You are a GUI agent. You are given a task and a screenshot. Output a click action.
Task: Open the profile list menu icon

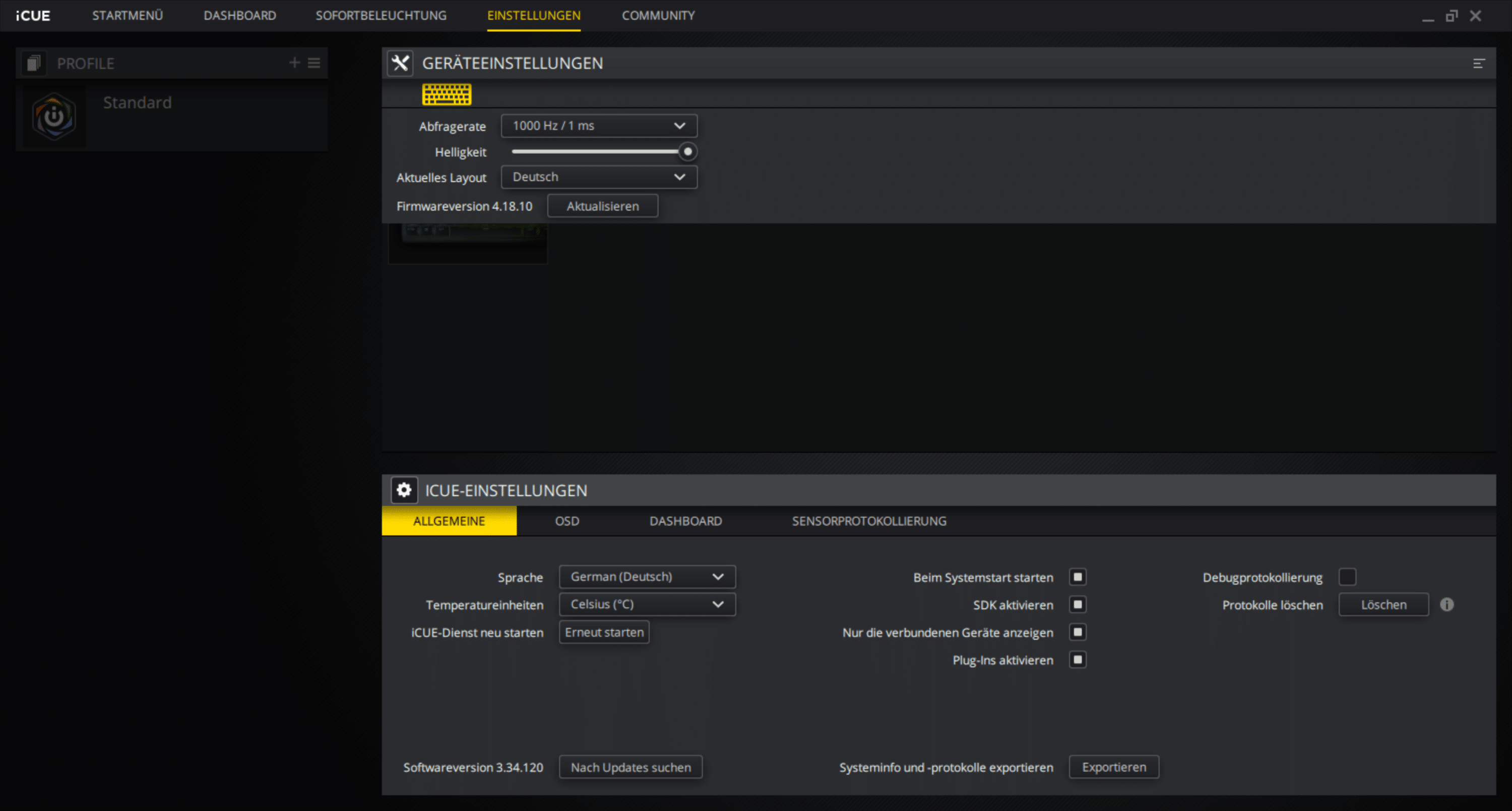(314, 63)
